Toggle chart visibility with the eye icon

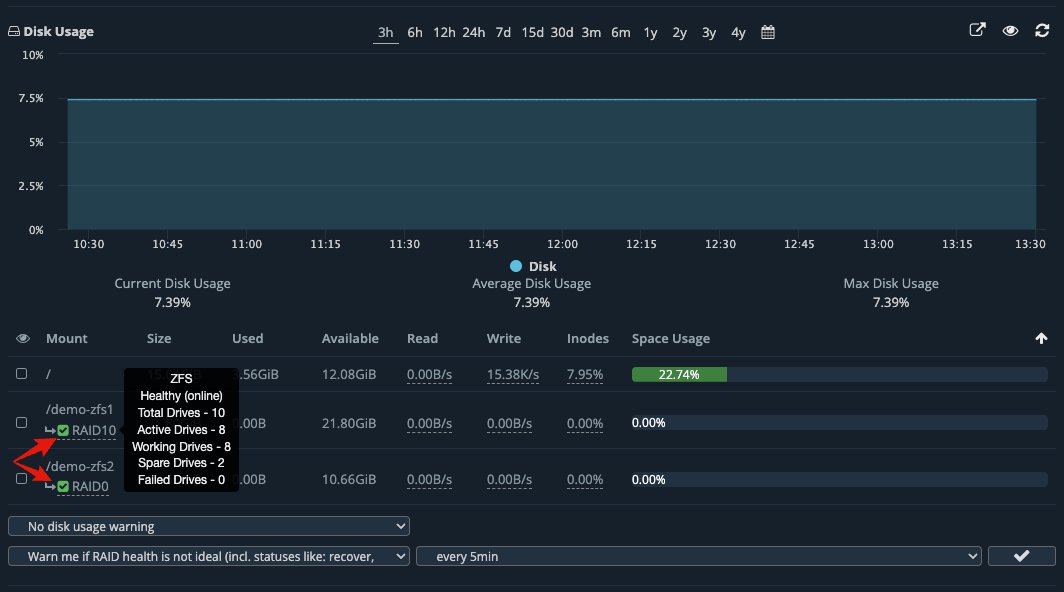[1010, 31]
